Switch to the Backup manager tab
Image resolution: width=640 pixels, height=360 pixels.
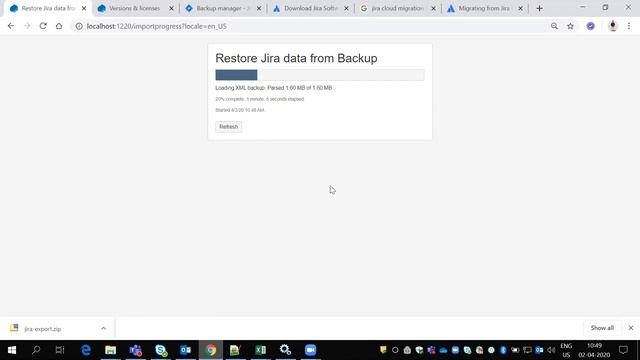[x=223, y=8]
